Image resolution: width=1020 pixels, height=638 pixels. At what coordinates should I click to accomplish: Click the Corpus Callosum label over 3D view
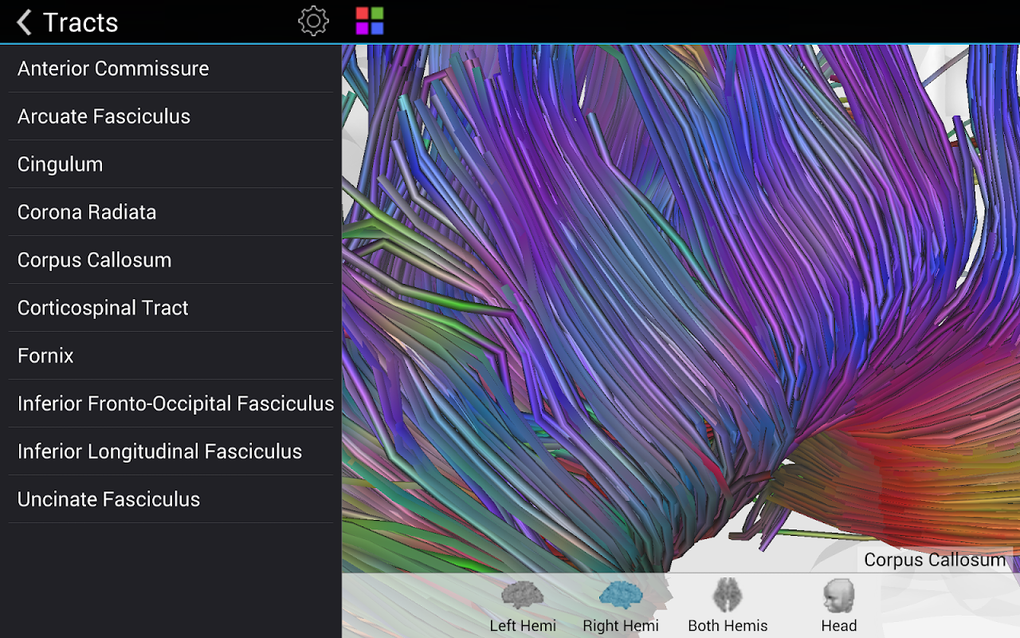[934, 560]
